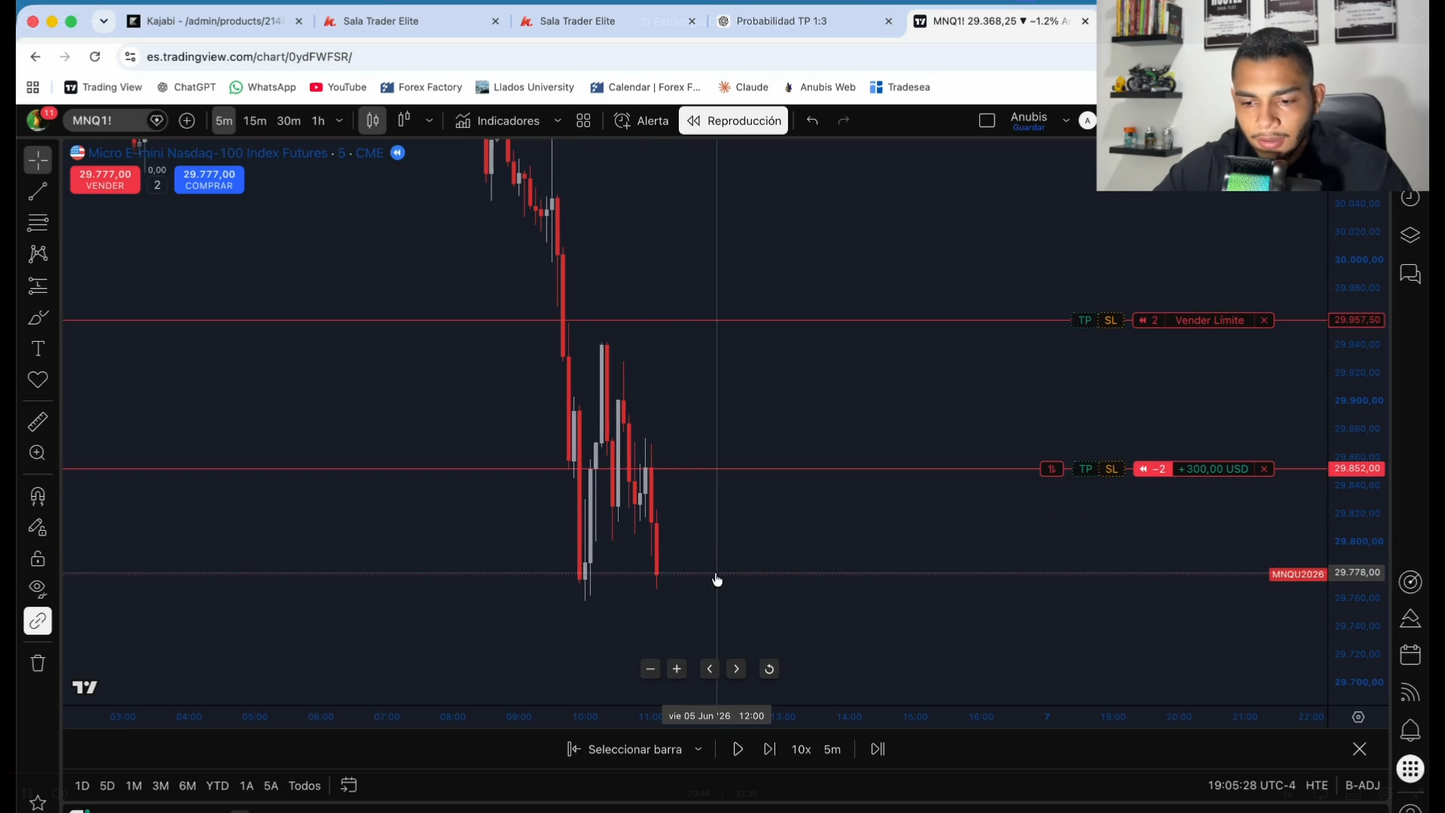Set the YTD date range

217,786
